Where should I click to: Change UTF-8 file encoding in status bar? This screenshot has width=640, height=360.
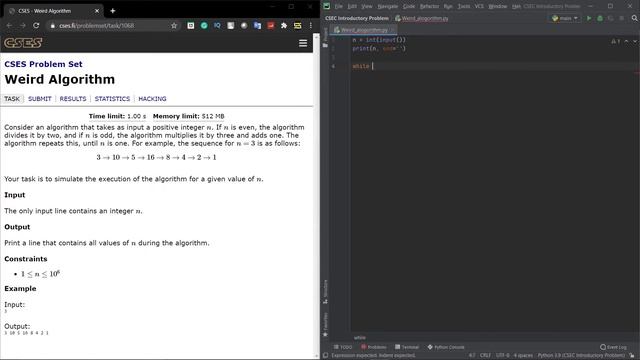[502, 356]
